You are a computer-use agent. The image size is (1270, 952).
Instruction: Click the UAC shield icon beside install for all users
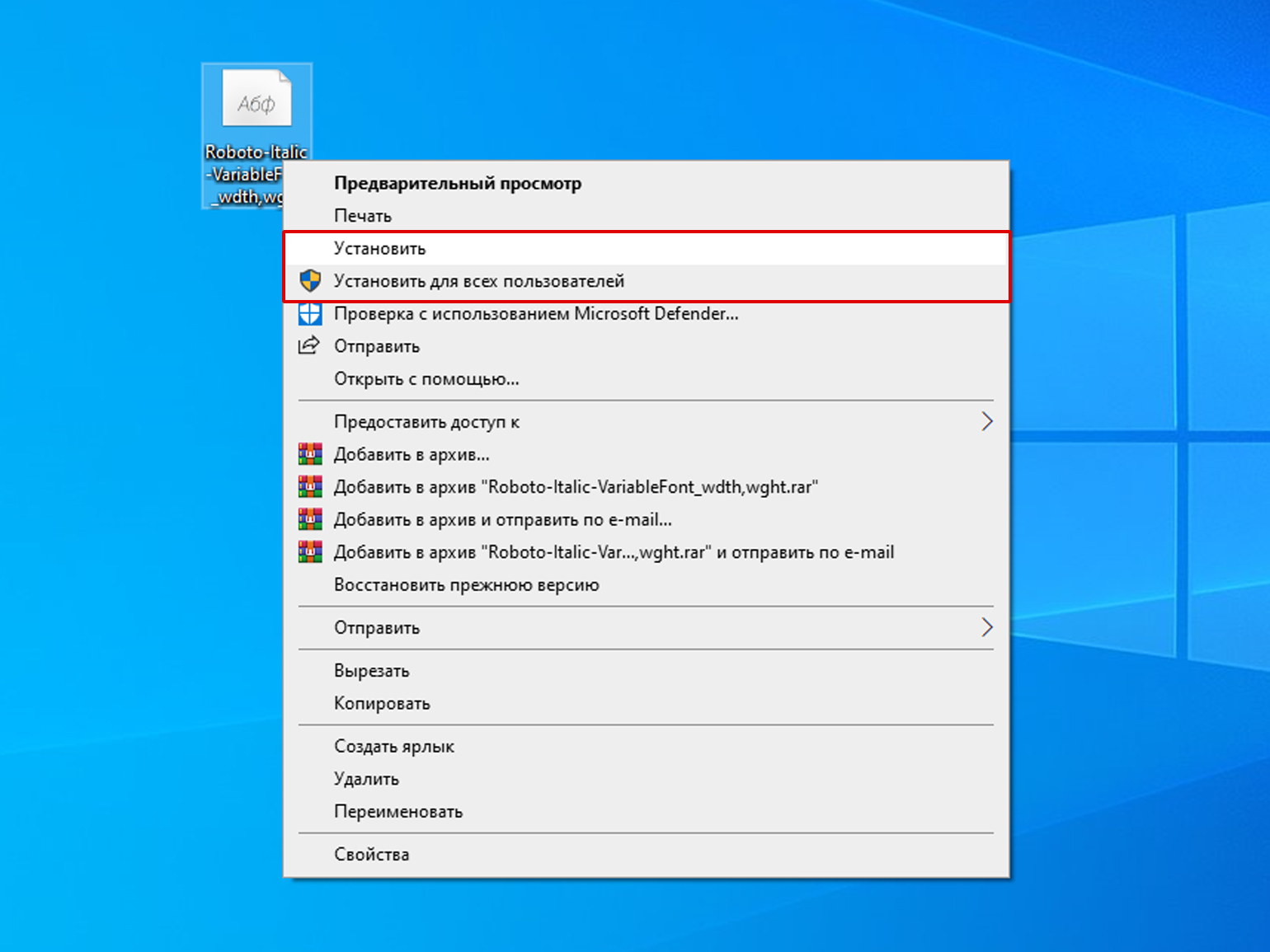click(310, 281)
